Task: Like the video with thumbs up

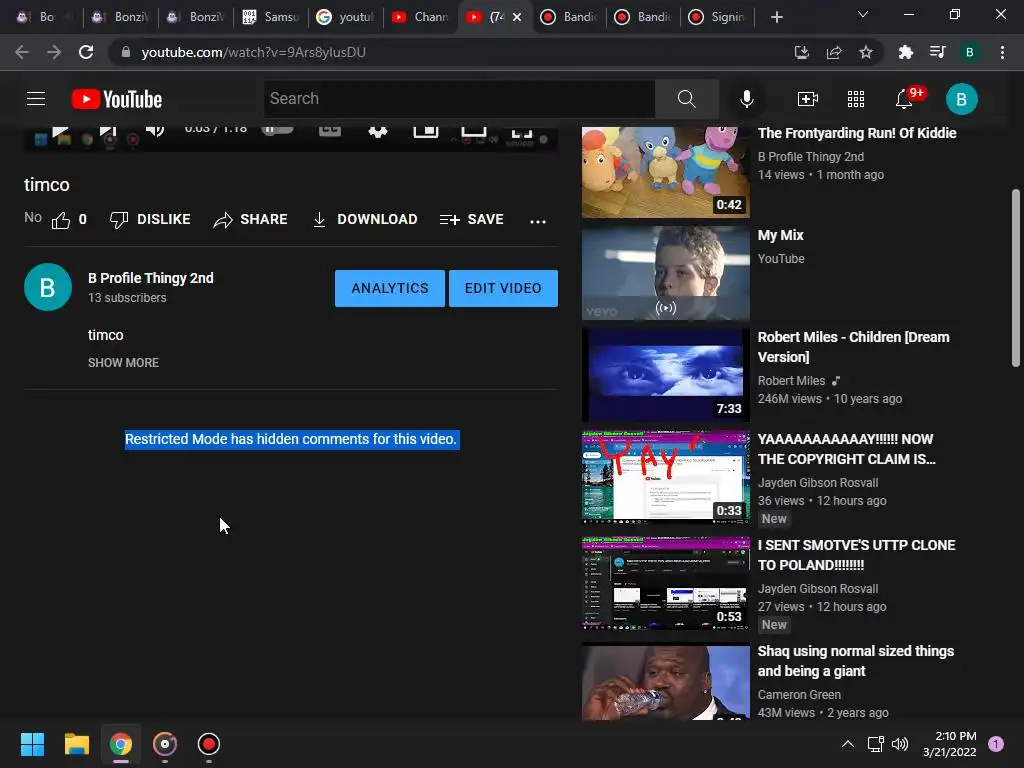Action: pyautogui.click(x=61, y=220)
